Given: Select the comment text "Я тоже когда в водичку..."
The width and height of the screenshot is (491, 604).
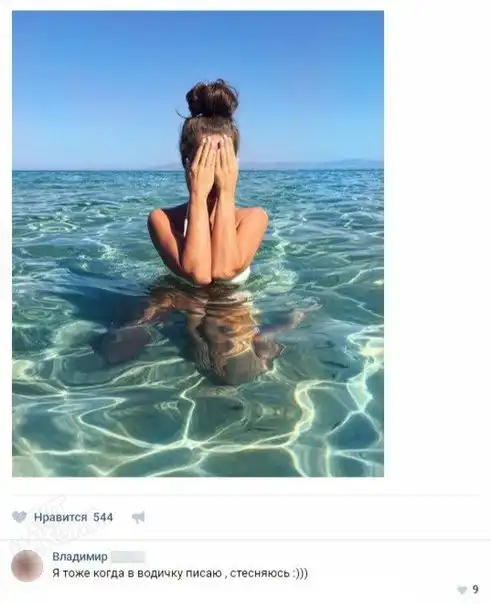Looking at the screenshot, I should tap(180, 573).
